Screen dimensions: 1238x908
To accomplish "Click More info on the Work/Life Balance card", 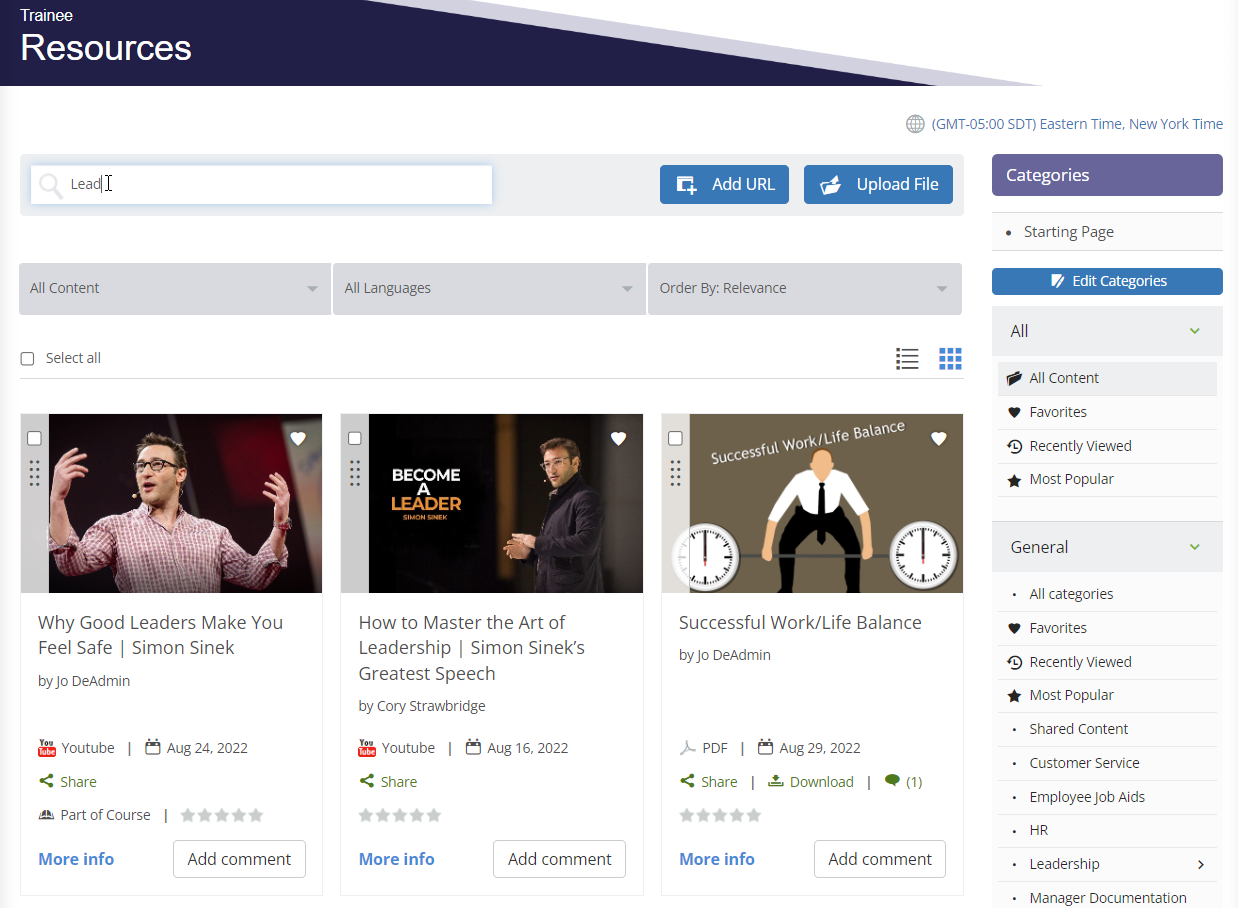I will 716,858.
